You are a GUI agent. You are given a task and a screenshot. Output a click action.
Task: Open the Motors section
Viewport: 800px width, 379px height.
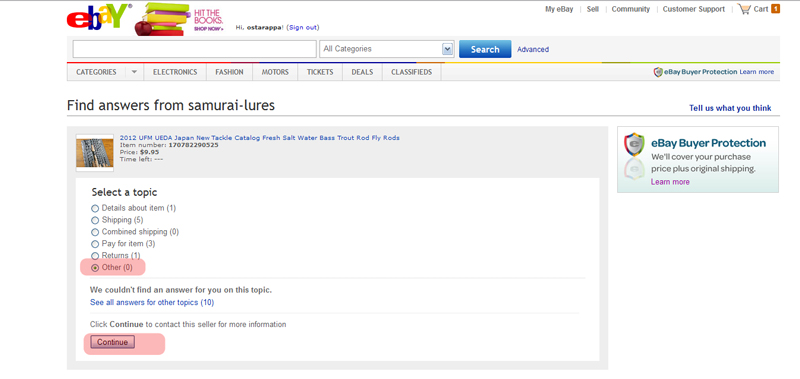click(x=275, y=72)
